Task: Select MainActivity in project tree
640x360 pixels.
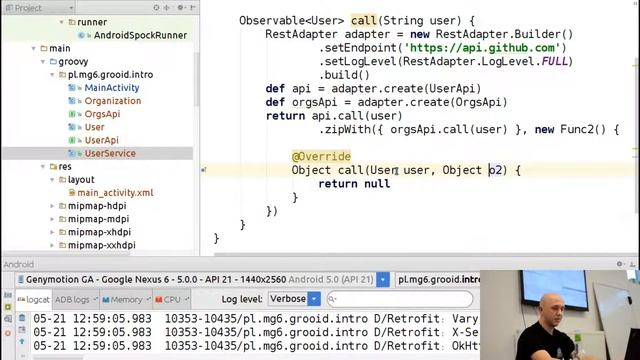Action: tap(111, 88)
